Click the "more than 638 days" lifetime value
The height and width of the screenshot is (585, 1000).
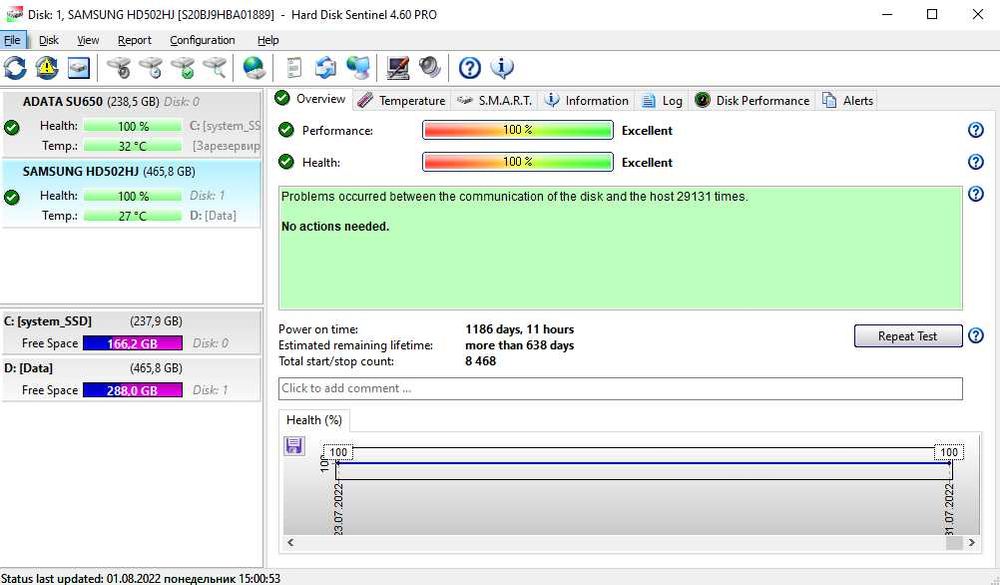(520, 345)
